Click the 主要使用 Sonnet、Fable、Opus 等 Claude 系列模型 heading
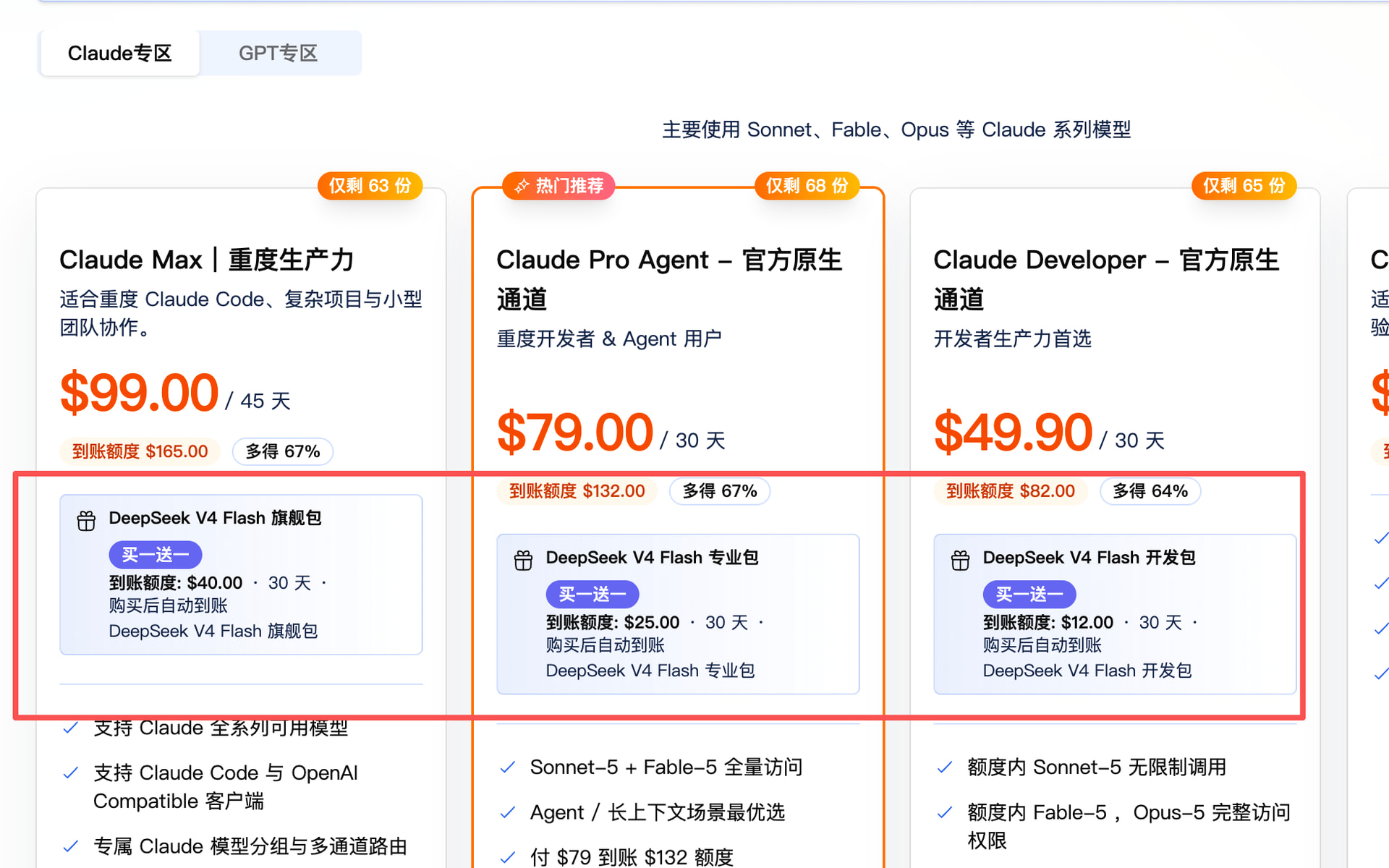 [x=896, y=129]
